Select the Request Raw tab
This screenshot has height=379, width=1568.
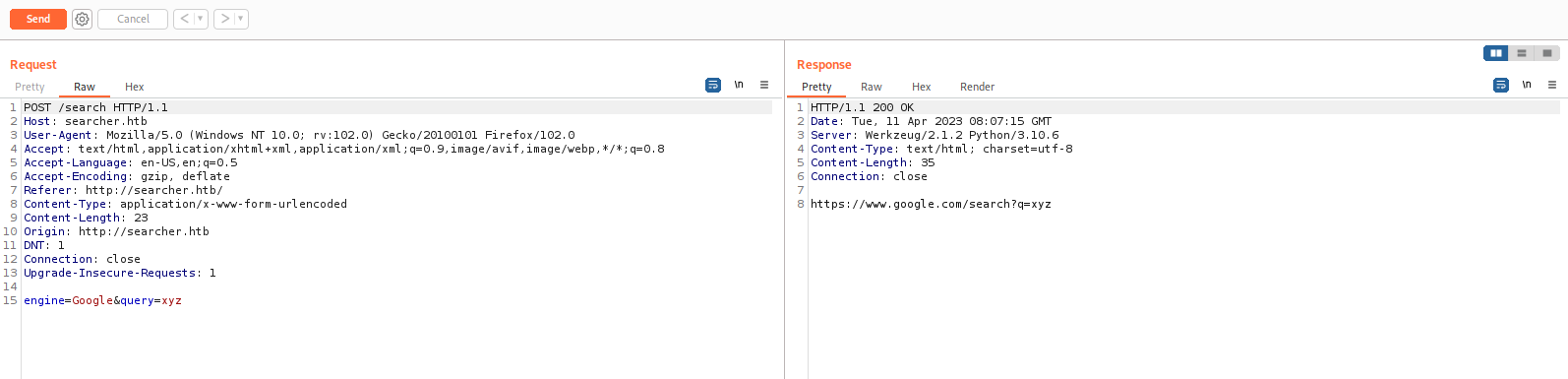pyautogui.click(x=85, y=87)
